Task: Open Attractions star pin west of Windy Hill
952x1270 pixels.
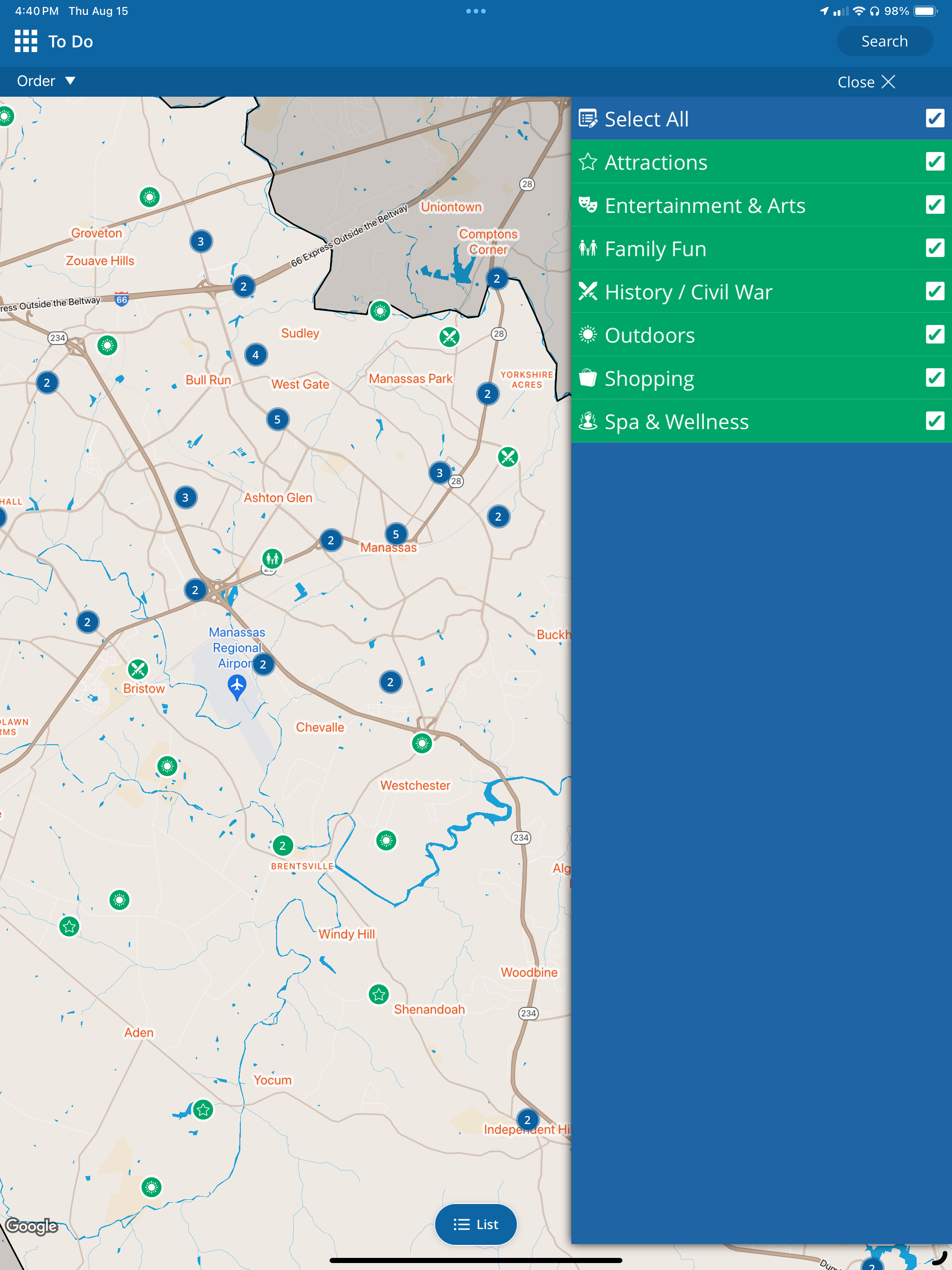Action: [x=69, y=926]
